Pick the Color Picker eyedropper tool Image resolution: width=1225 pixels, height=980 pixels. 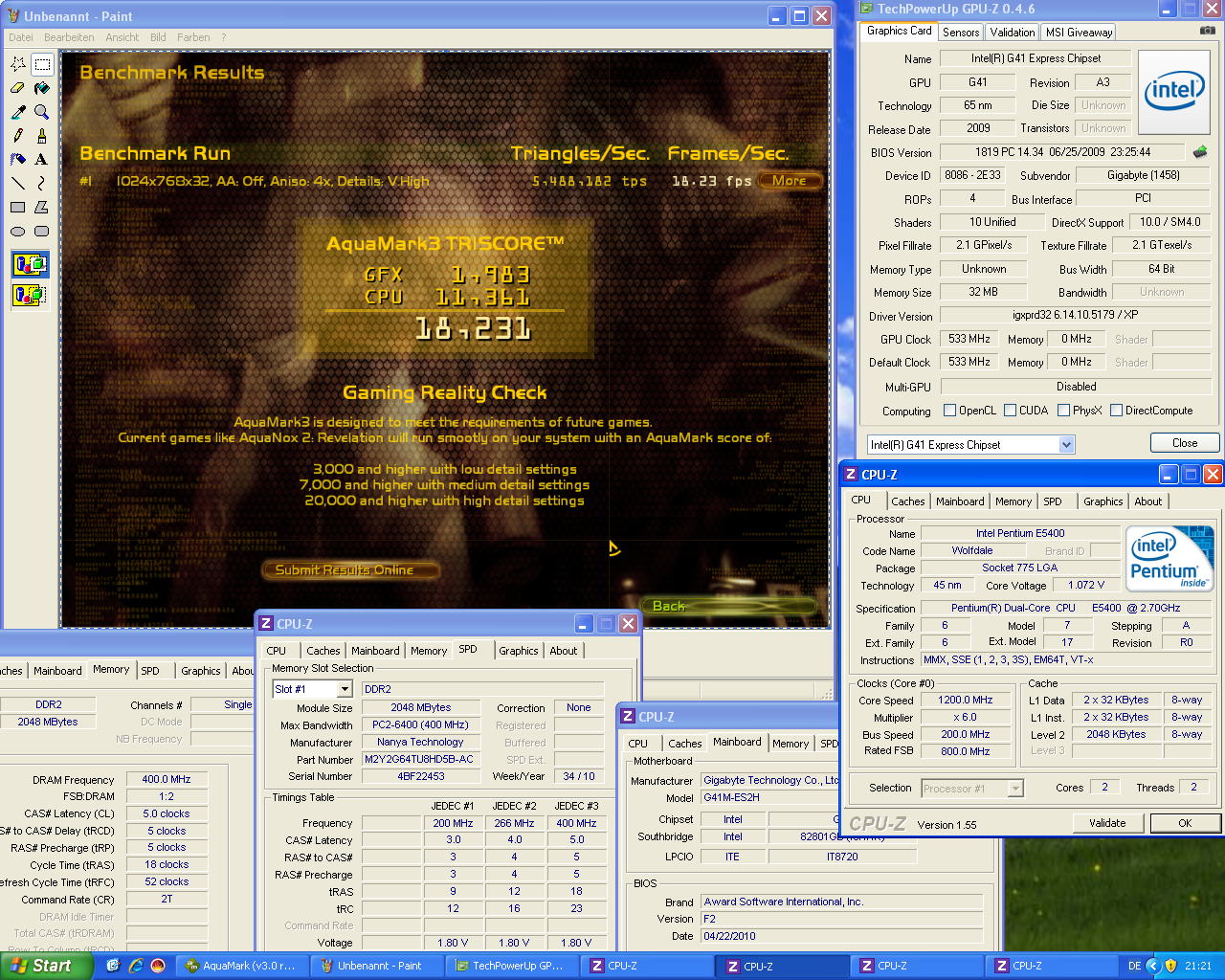[x=18, y=112]
